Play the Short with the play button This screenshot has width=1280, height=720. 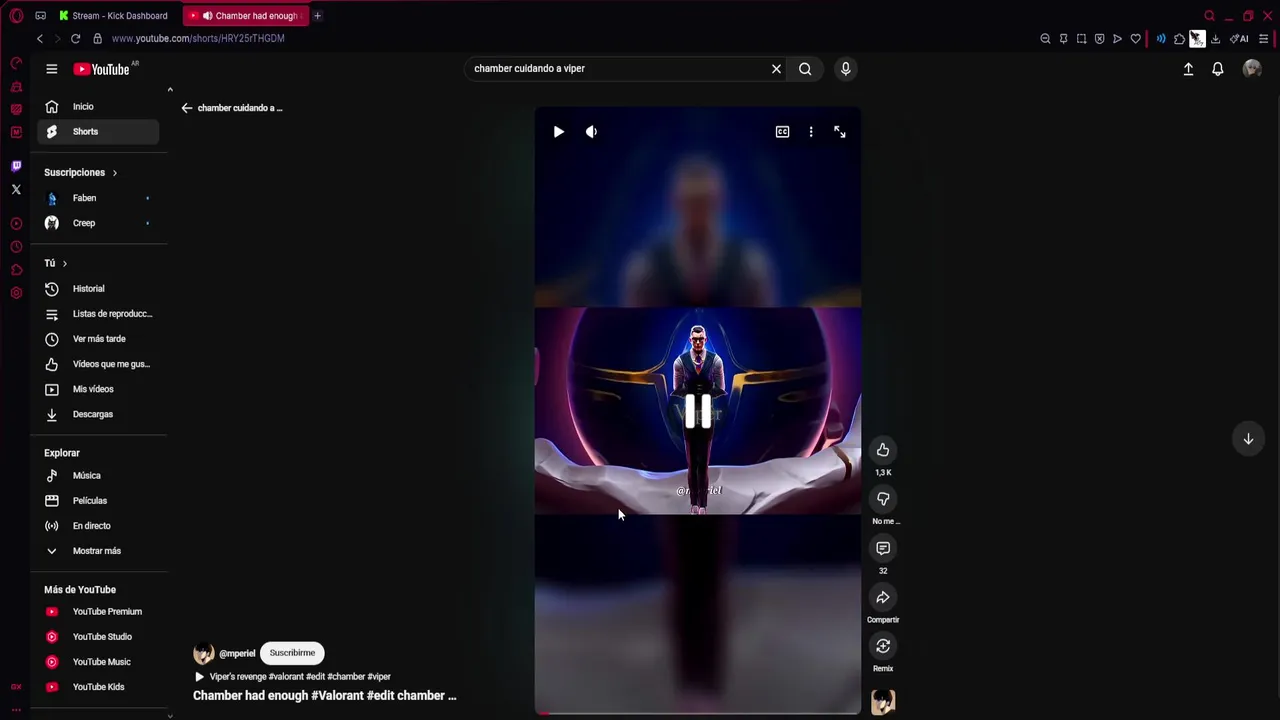(559, 132)
